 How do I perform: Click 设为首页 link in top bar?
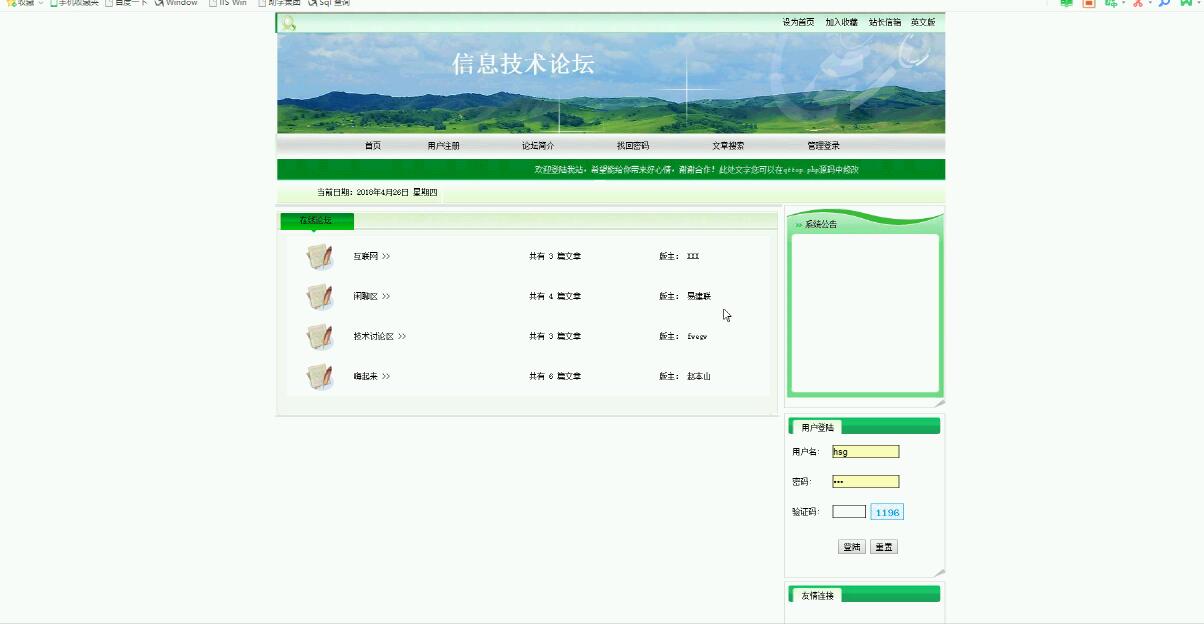[x=798, y=22]
